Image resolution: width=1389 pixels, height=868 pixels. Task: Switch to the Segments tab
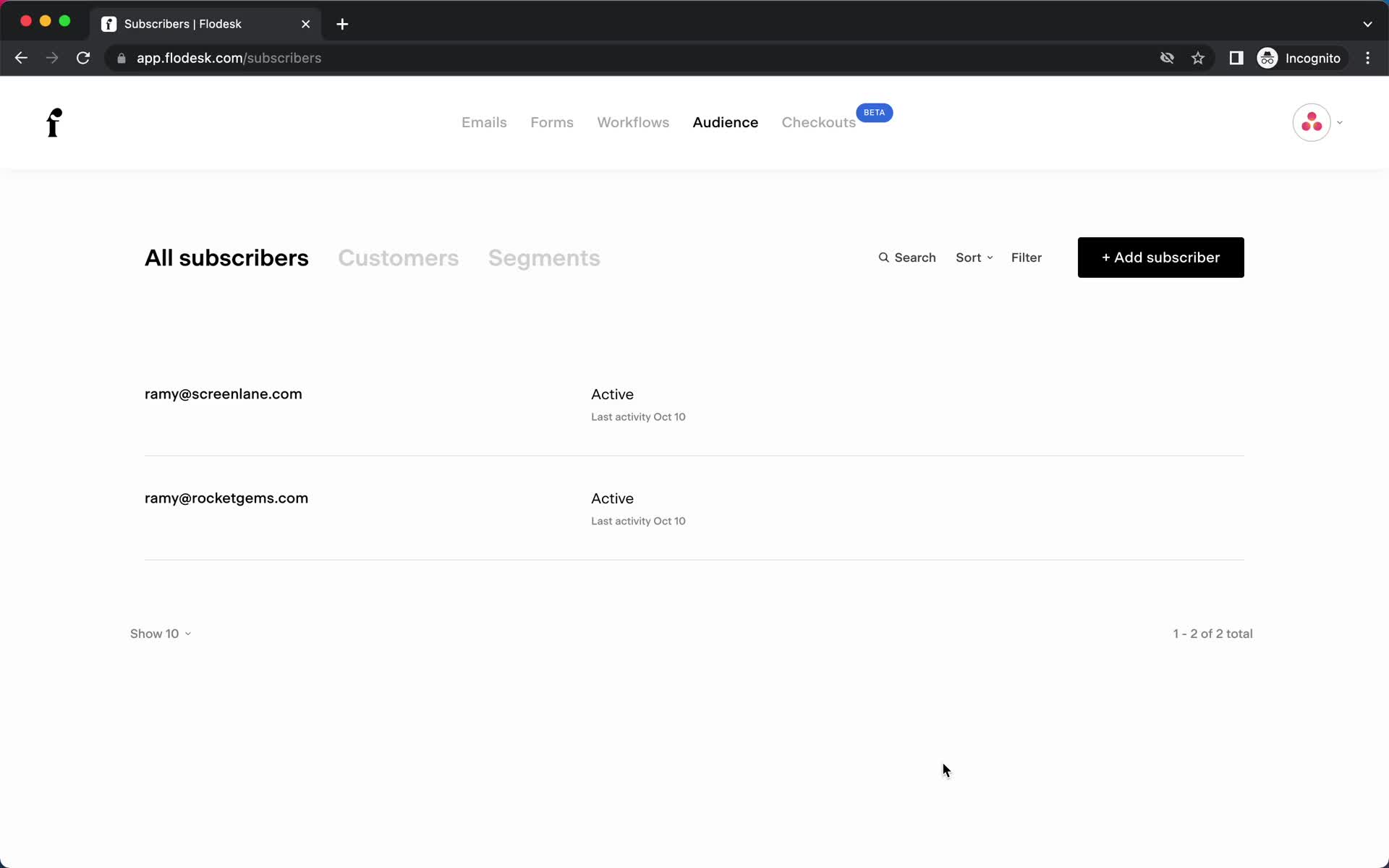pos(544,257)
